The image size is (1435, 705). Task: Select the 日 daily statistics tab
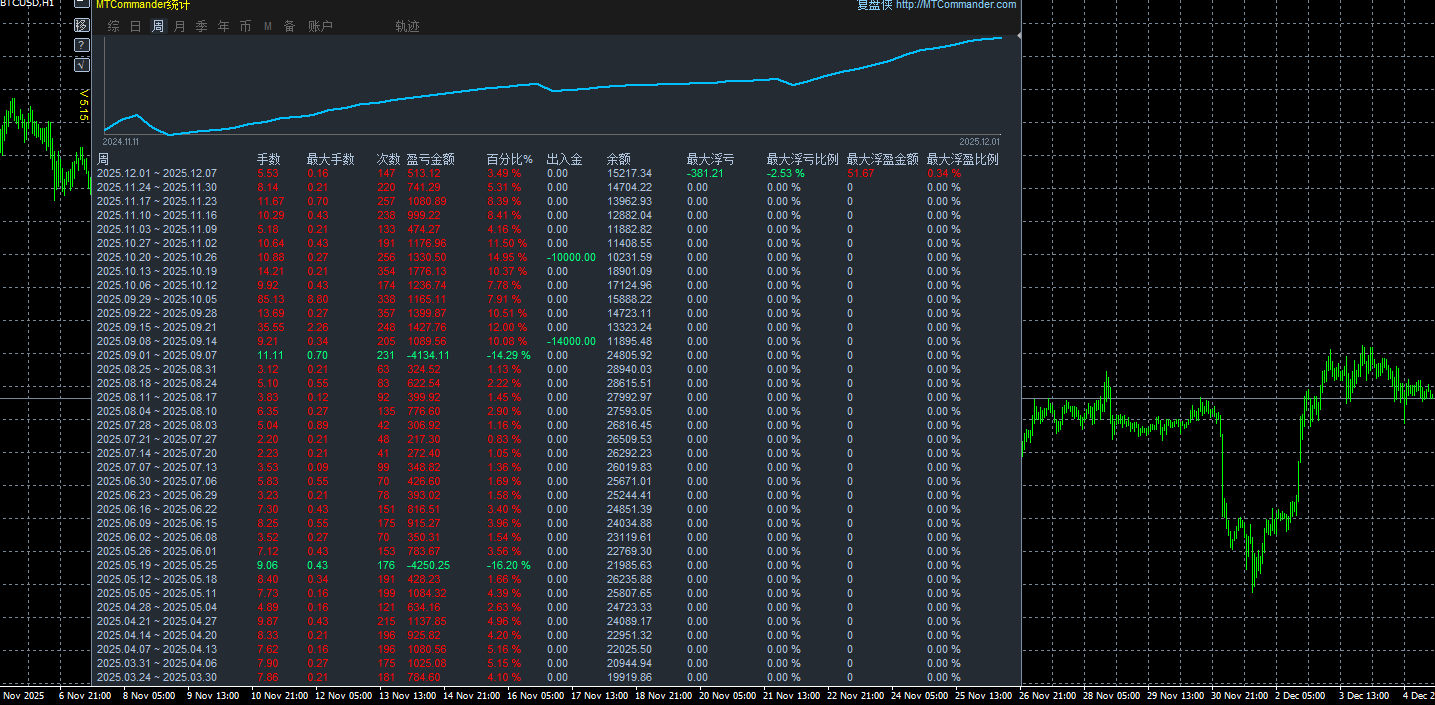136,27
